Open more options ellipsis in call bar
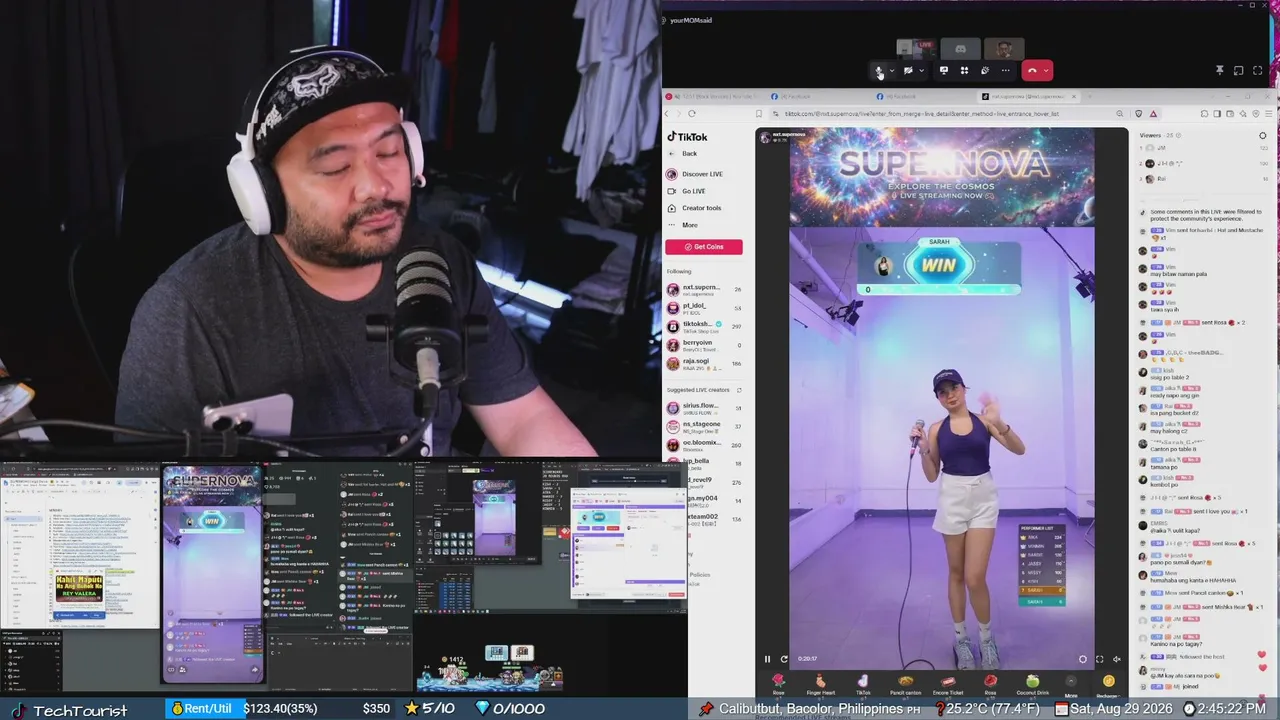 tap(1006, 71)
